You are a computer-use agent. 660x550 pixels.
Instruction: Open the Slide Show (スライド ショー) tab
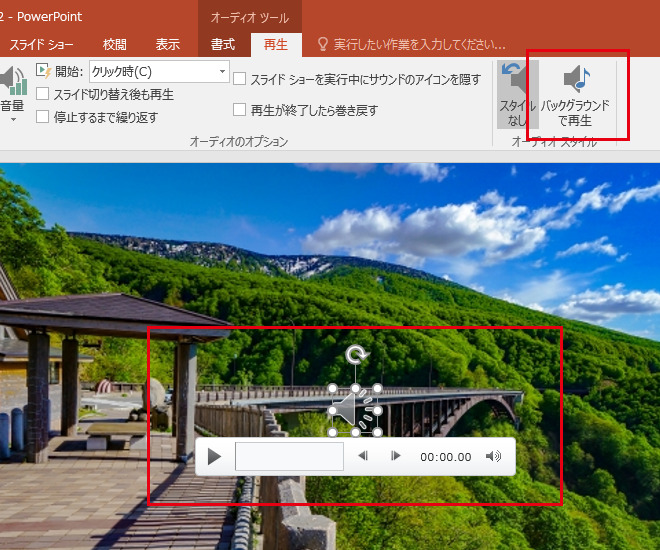tap(41, 44)
